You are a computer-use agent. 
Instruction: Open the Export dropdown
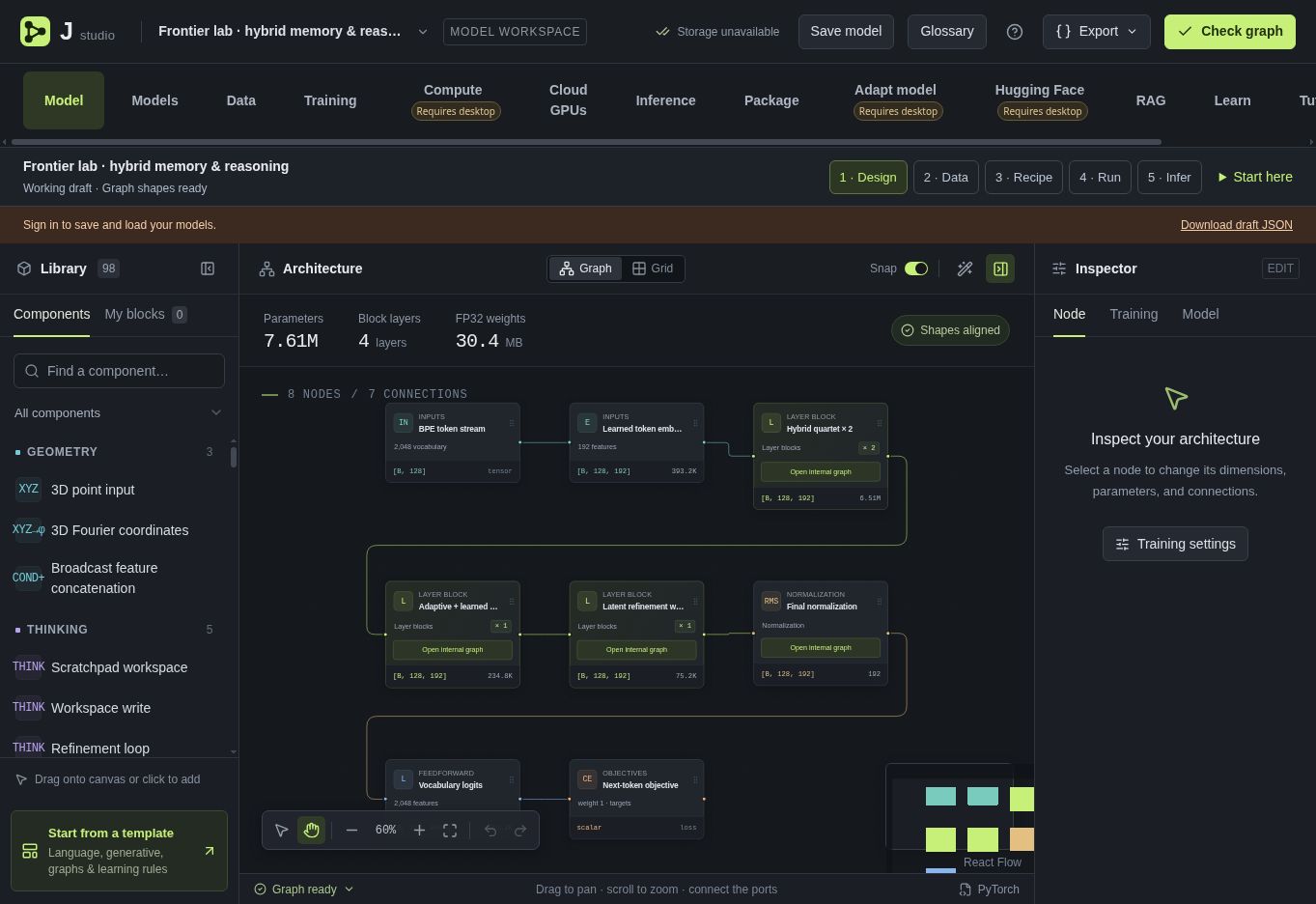[x=1096, y=32]
